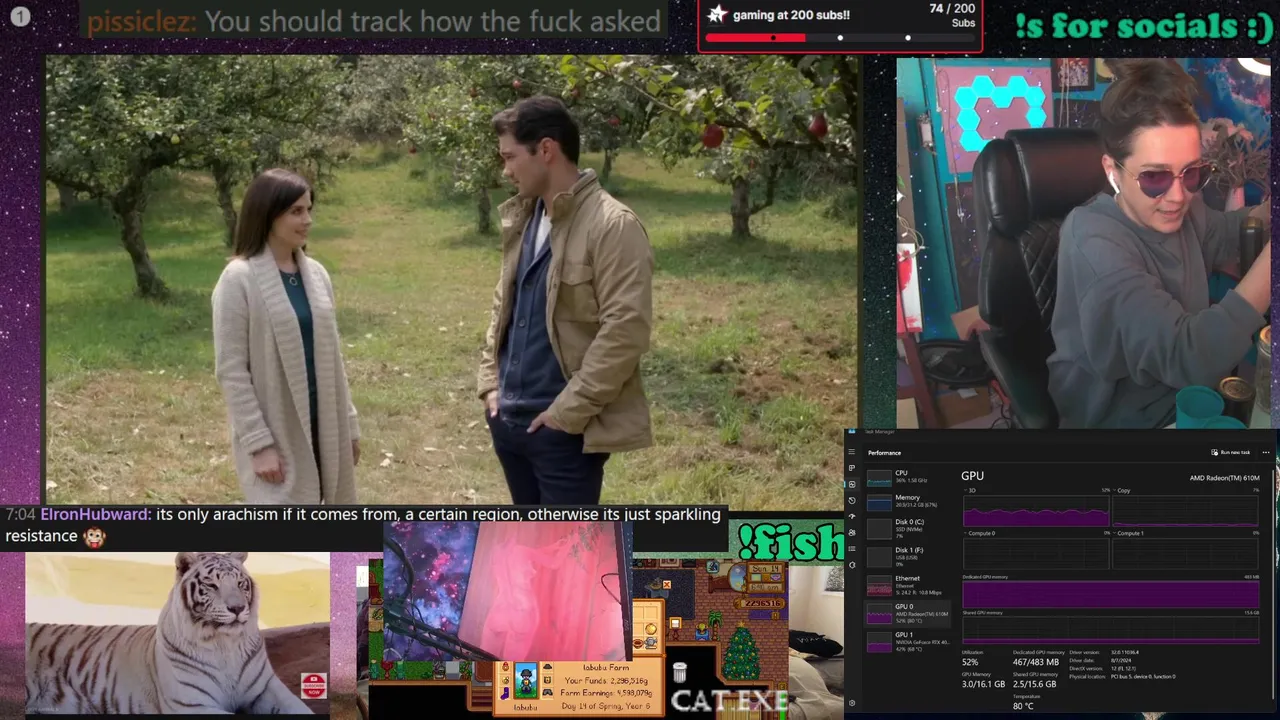1280x720 pixels.
Task: Open Details page icon in Task Manager
Action: tap(852, 548)
